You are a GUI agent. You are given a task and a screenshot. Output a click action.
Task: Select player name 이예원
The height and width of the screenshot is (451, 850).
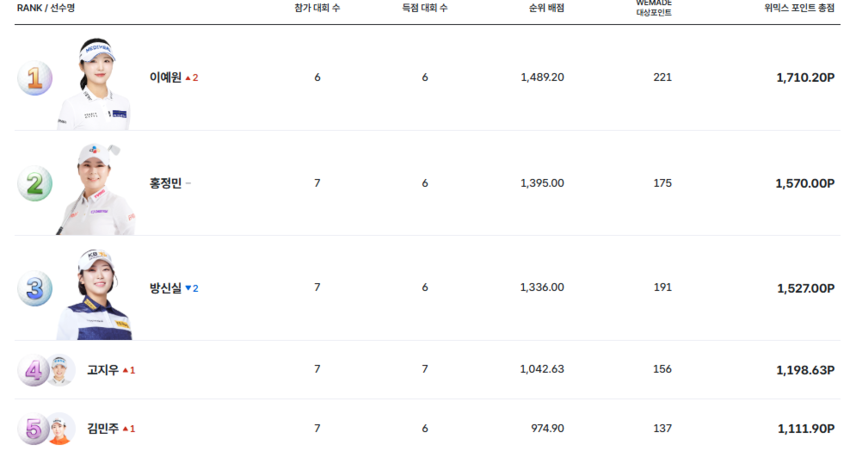[x=165, y=78]
